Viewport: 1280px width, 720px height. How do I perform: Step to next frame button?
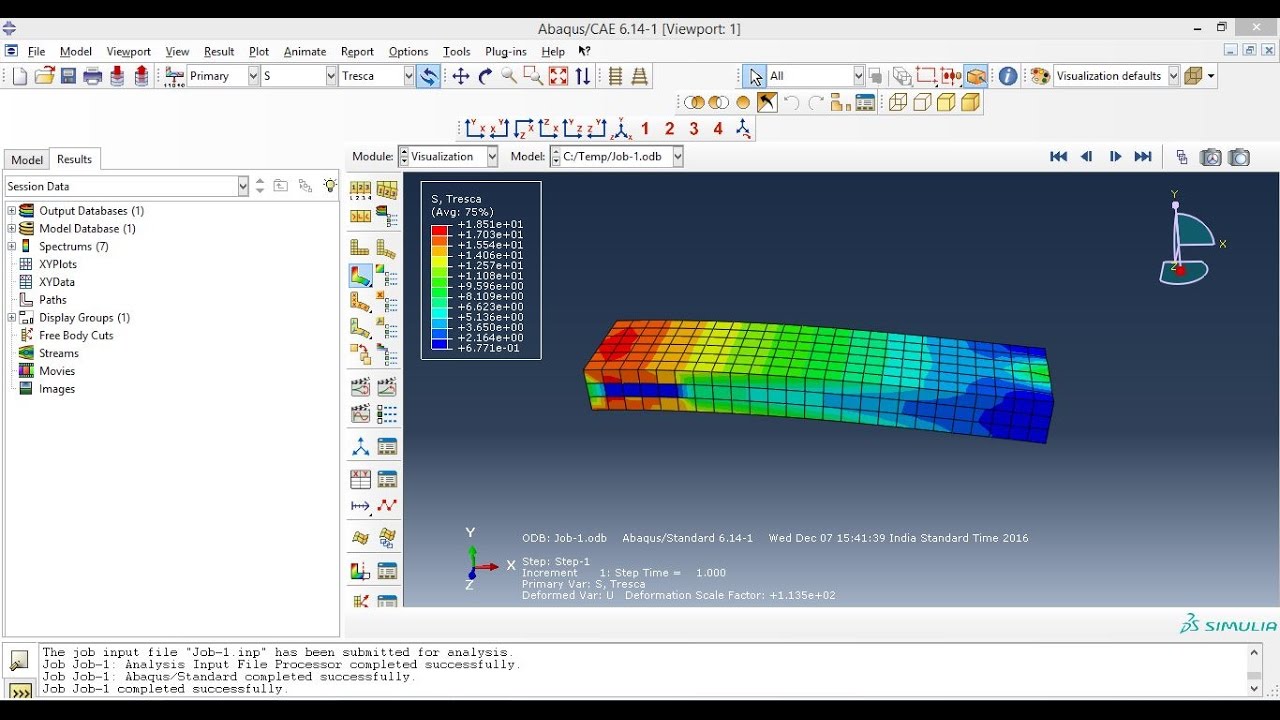click(x=1115, y=157)
